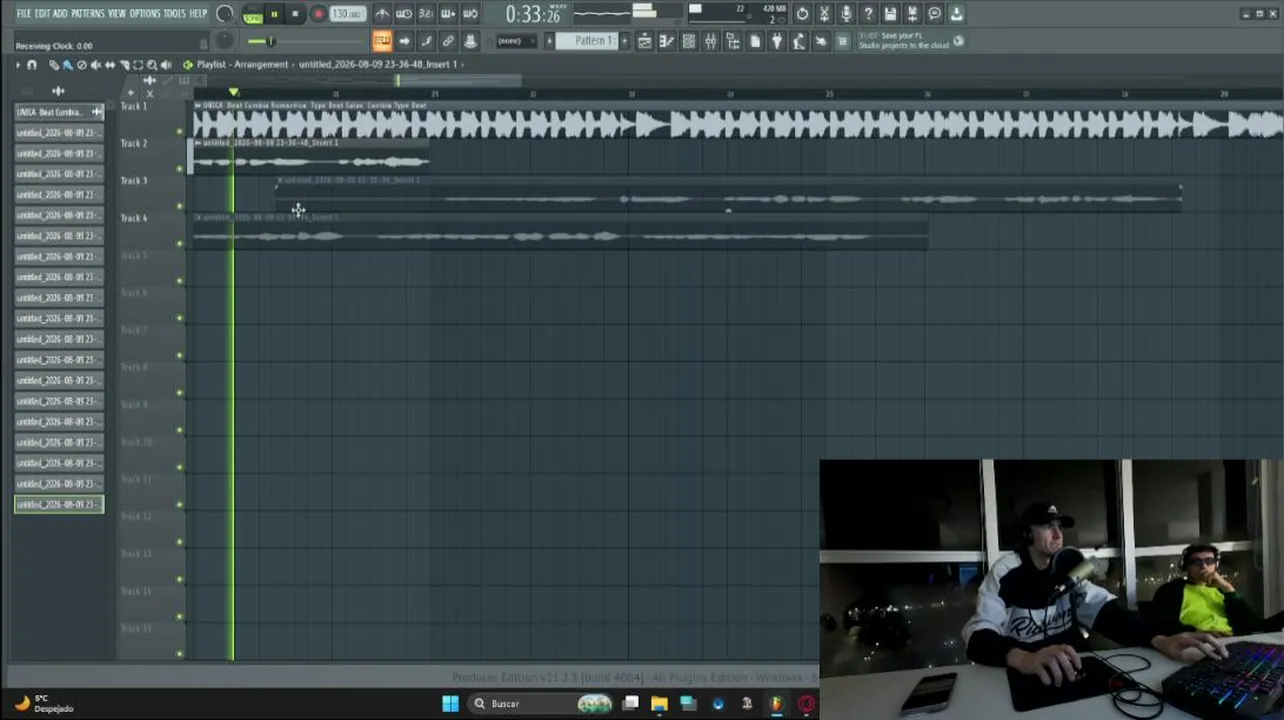Viewport: 1284px width, 720px height.
Task: Open the UNICA Beat Cumbia clip menu in Track 1
Action: pyautogui.click(x=198, y=105)
